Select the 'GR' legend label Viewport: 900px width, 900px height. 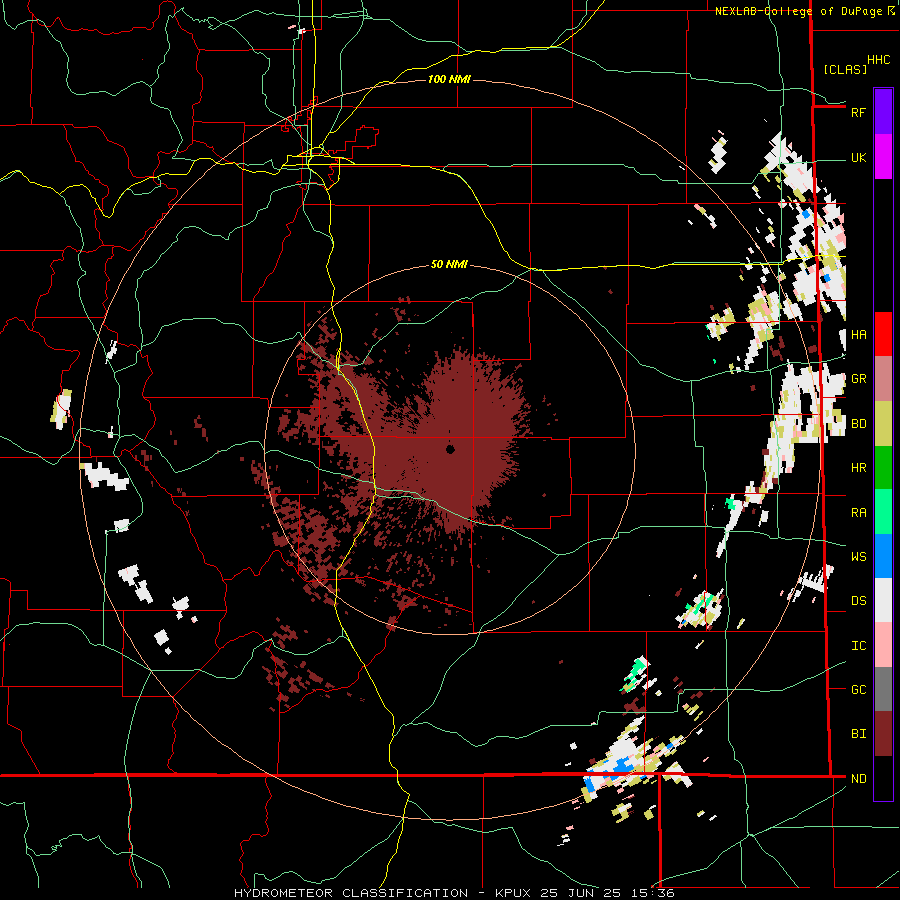click(858, 379)
